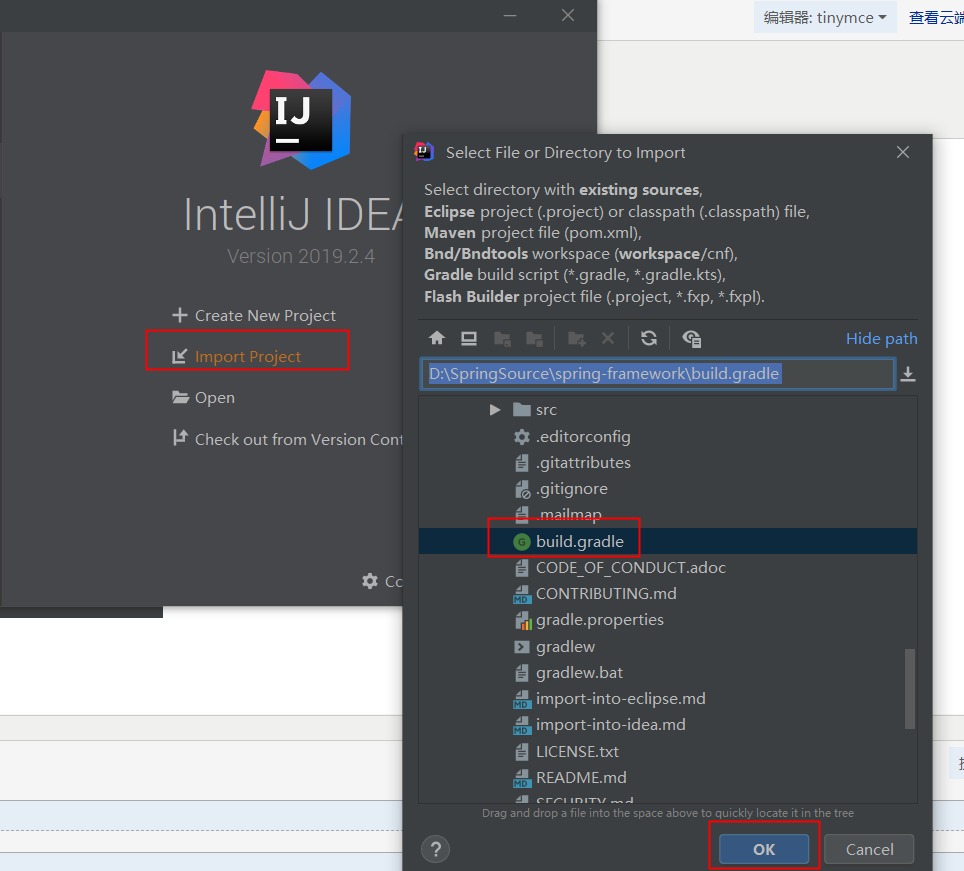
Task: Toggle show hidden files and directories icon
Action: click(692, 338)
